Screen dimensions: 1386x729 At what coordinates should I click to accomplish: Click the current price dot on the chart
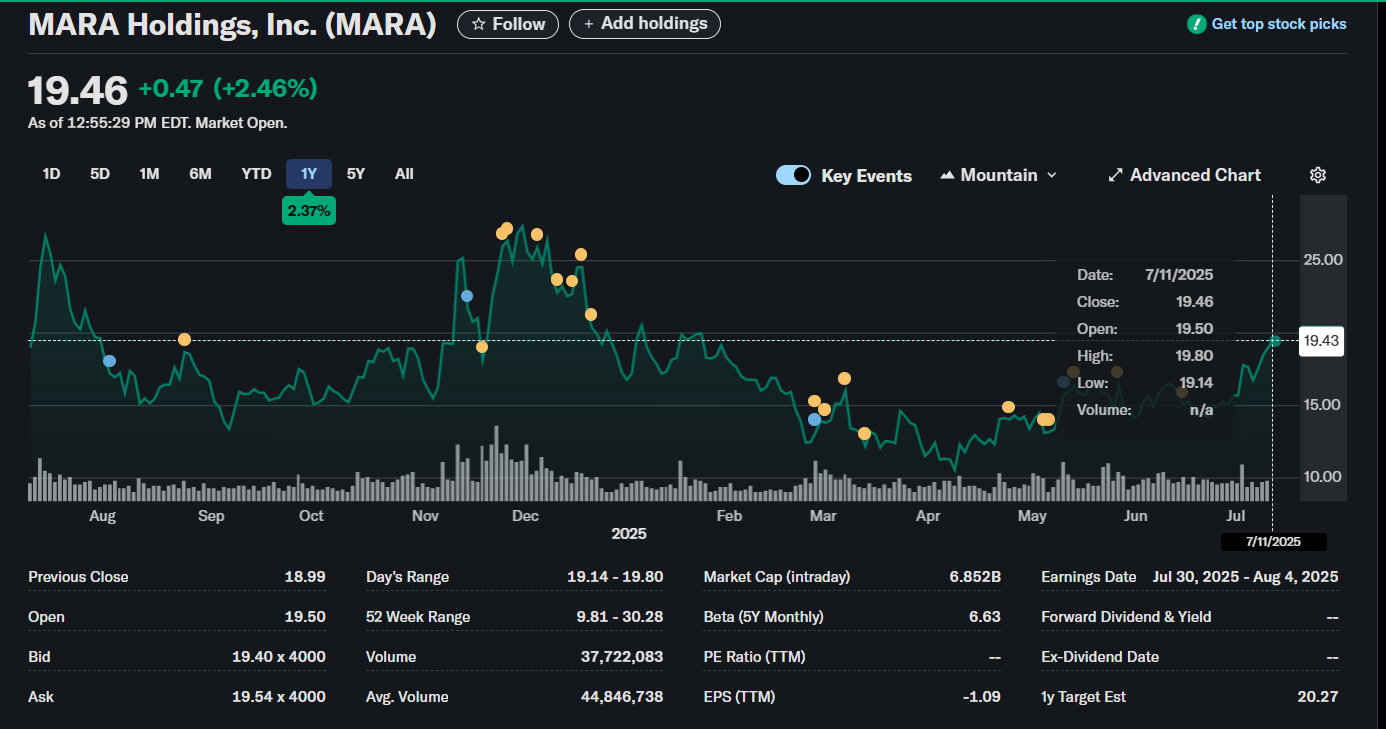tap(1275, 342)
